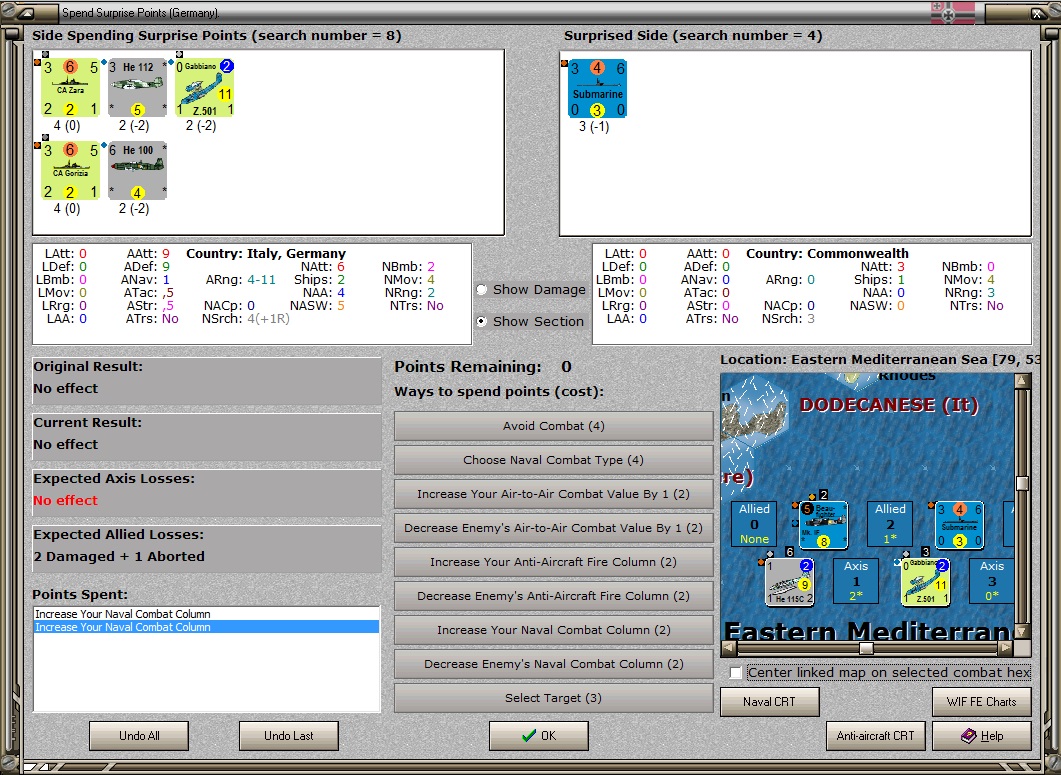Open Help
Image resolution: width=1061 pixels, height=775 pixels.
[x=981, y=736]
